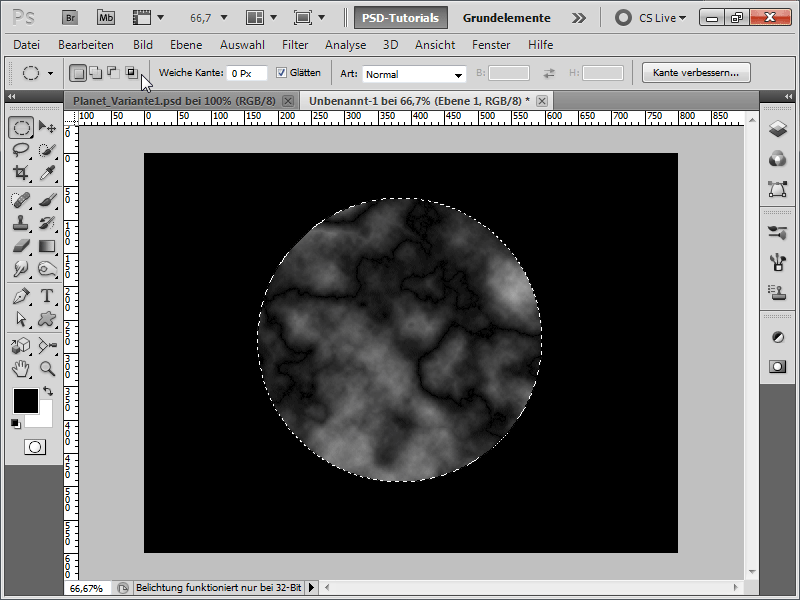Select the Path Selection tool
800x600 pixels.
tap(21, 319)
